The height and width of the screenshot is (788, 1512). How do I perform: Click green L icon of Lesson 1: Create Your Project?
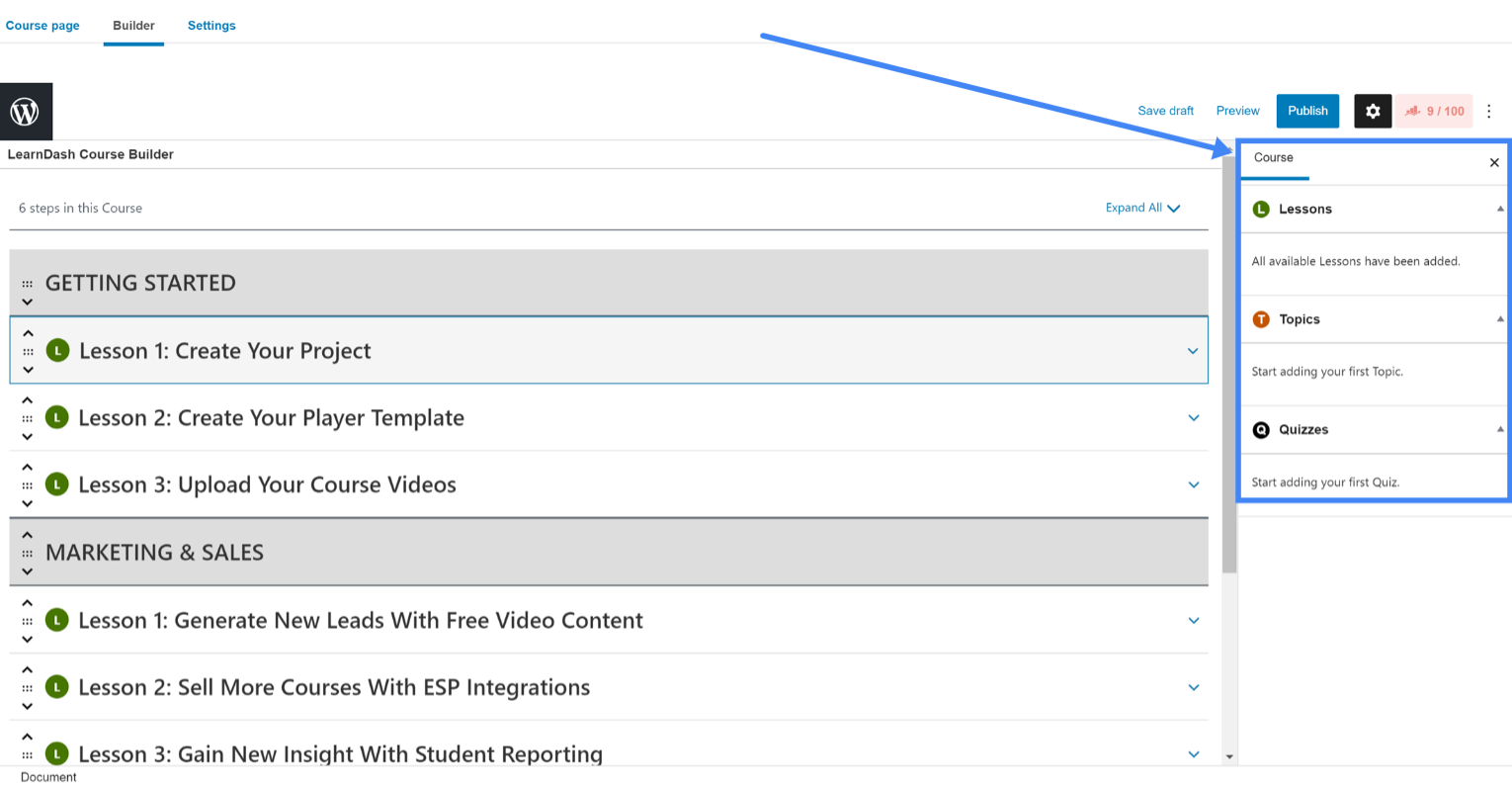click(x=57, y=350)
